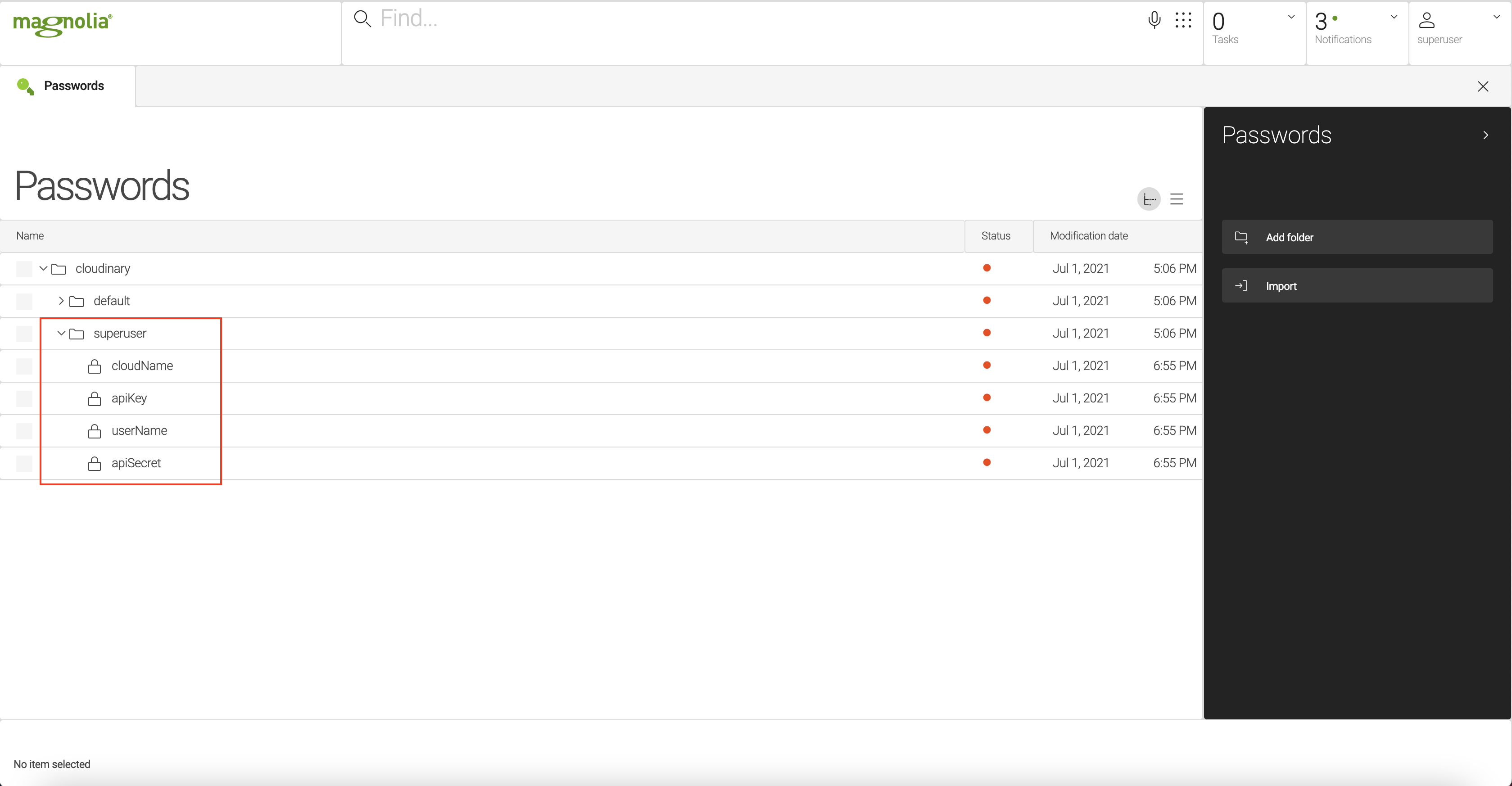
Task: Select the userName password entry
Action: click(139, 431)
